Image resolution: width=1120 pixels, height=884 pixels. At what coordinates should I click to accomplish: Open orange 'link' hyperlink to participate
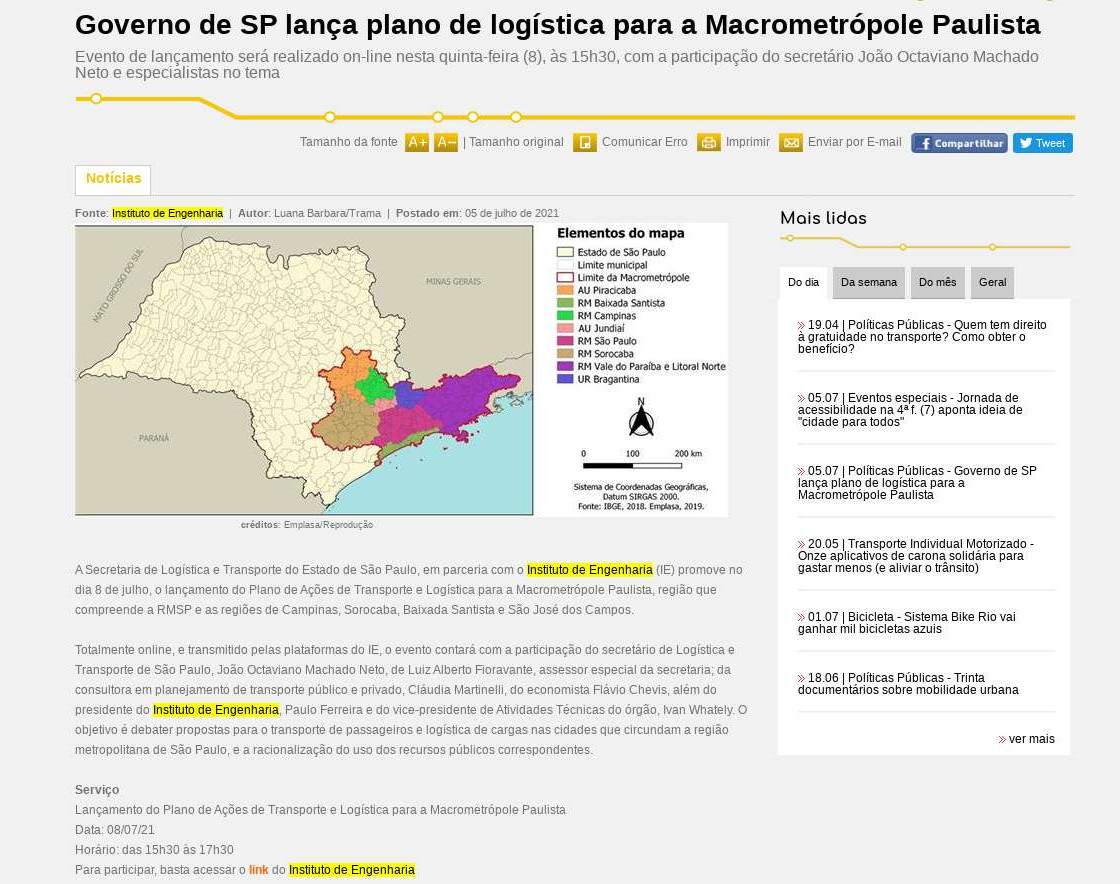[258, 870]
